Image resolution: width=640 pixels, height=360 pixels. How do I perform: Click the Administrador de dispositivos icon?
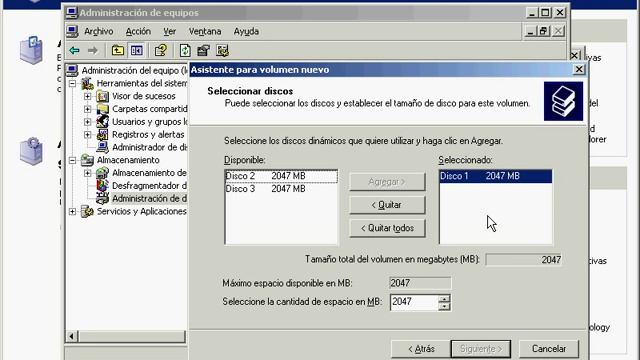pos(102,147)
